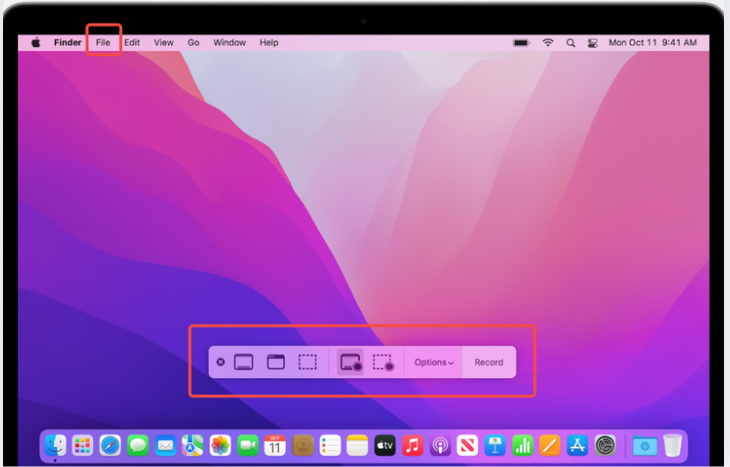Image resolution: width=730 pixels, height=467 pixels.
Task: Switch to Record Selected Portion mode
Action: click(383, 362)
